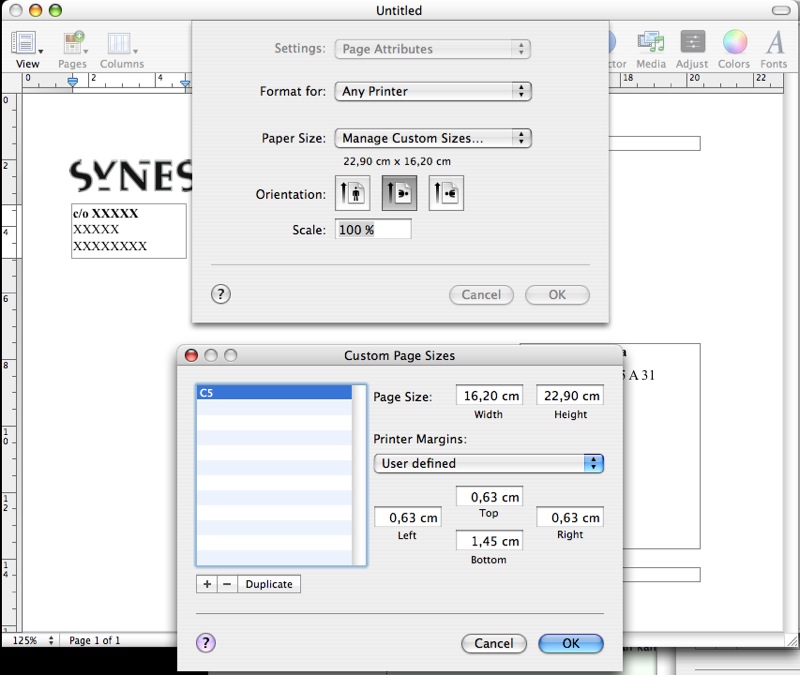Open the Media browser
Viewport: 800px width, 675px height.
(651, 49)
